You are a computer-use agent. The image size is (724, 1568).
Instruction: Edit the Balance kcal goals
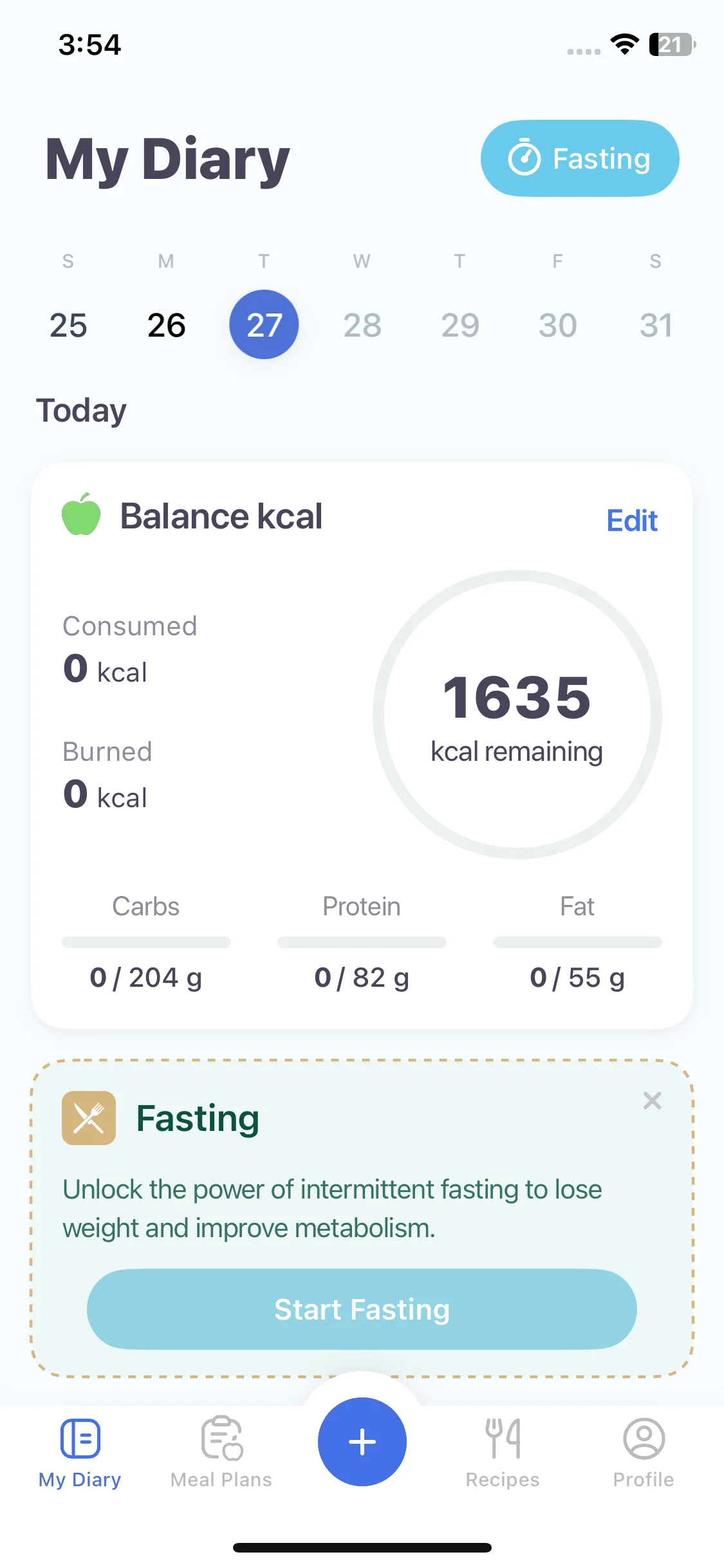[x=632, y=521]
